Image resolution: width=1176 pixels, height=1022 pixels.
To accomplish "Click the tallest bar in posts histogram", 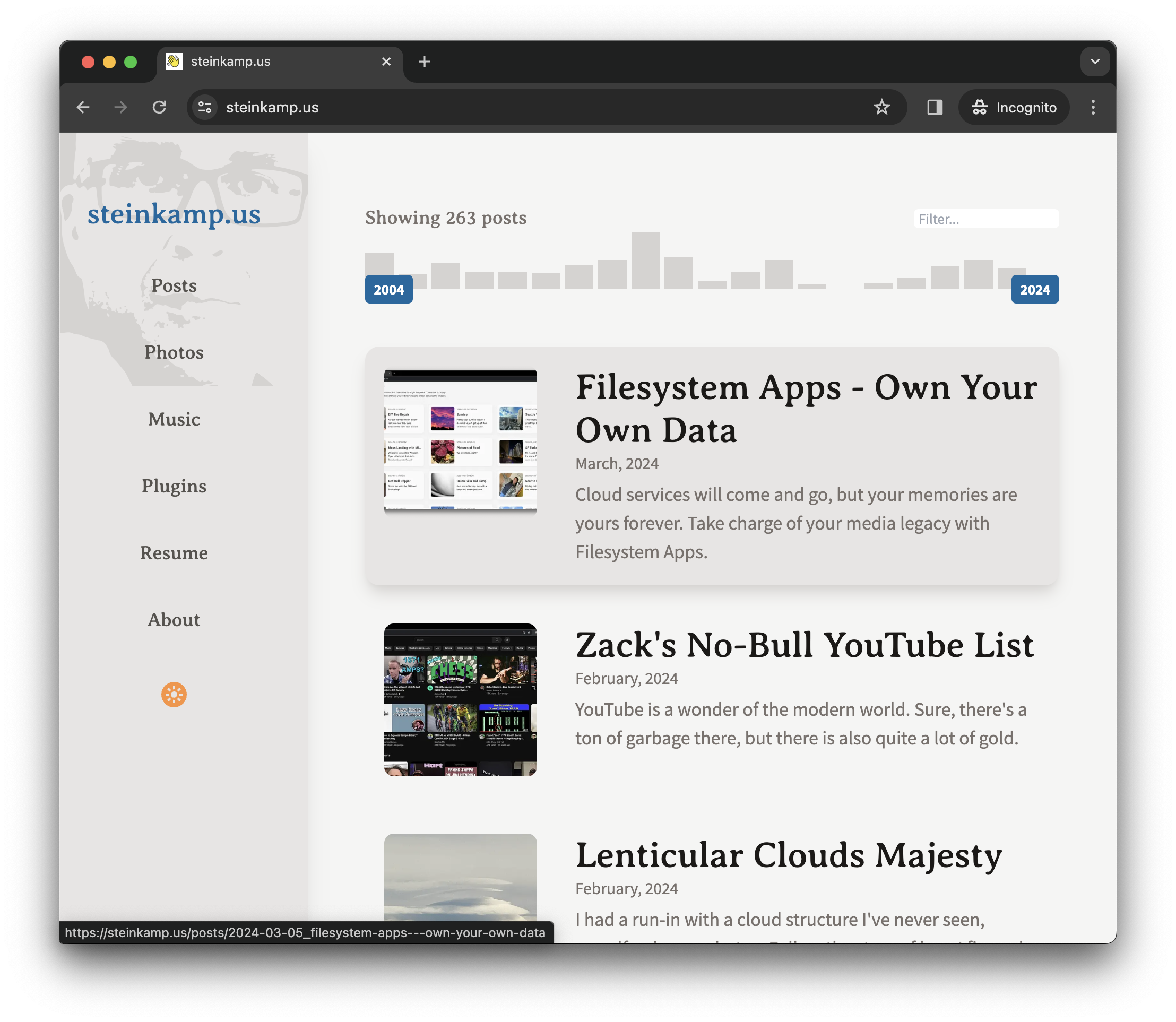I will pos(645,260).
